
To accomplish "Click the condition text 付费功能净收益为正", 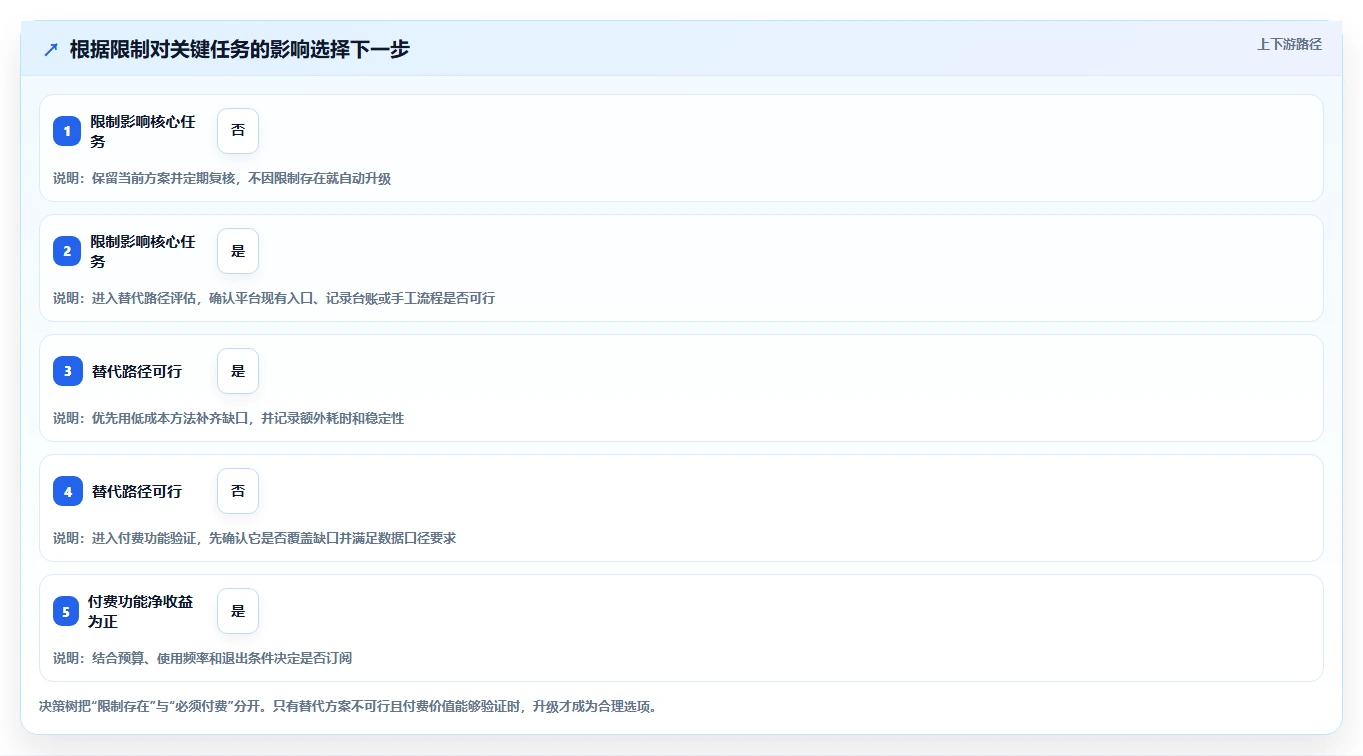I will coord(141,611).
